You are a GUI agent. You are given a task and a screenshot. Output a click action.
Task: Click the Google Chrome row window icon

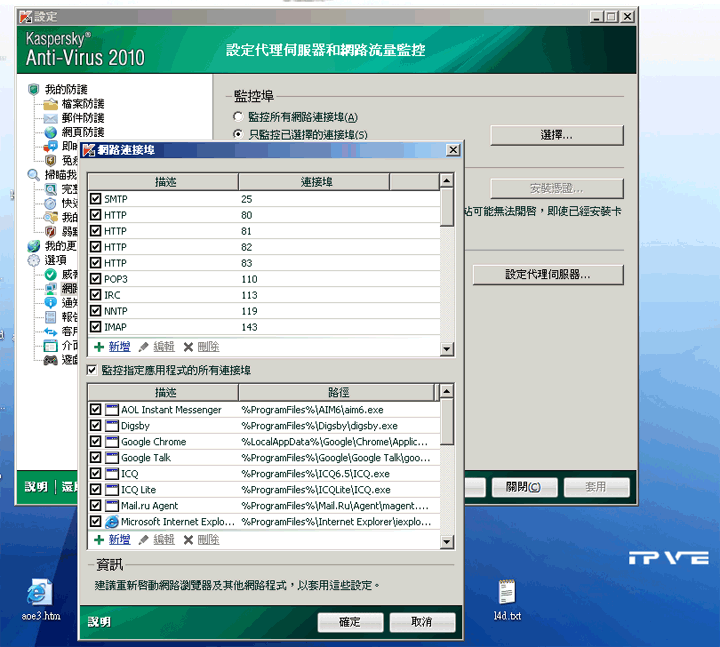click(x=112, y=442)
